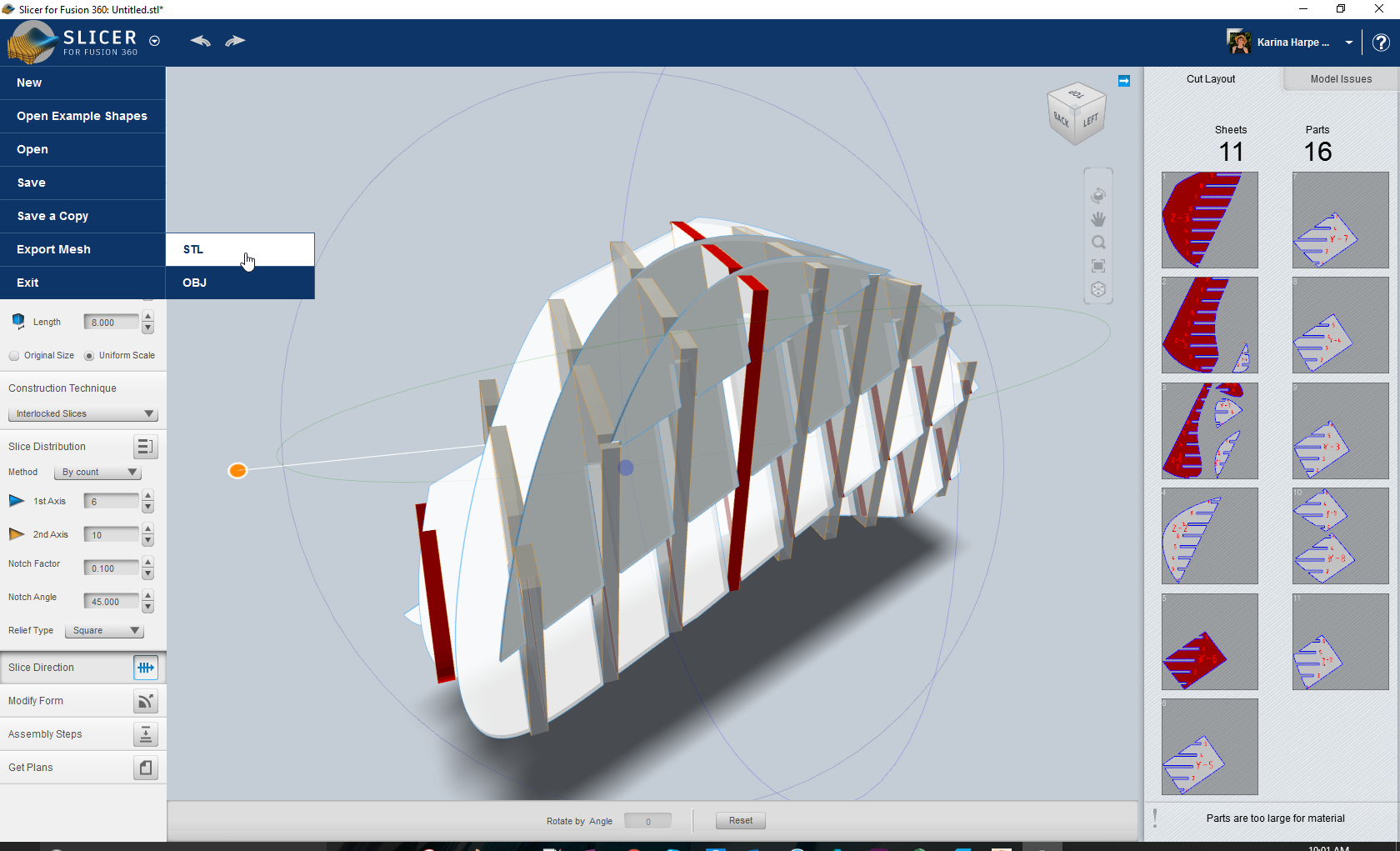The image size is (1400, 851).
Task: Activate the Zoom magnifier tool
Action: [x=1097, y=242]
